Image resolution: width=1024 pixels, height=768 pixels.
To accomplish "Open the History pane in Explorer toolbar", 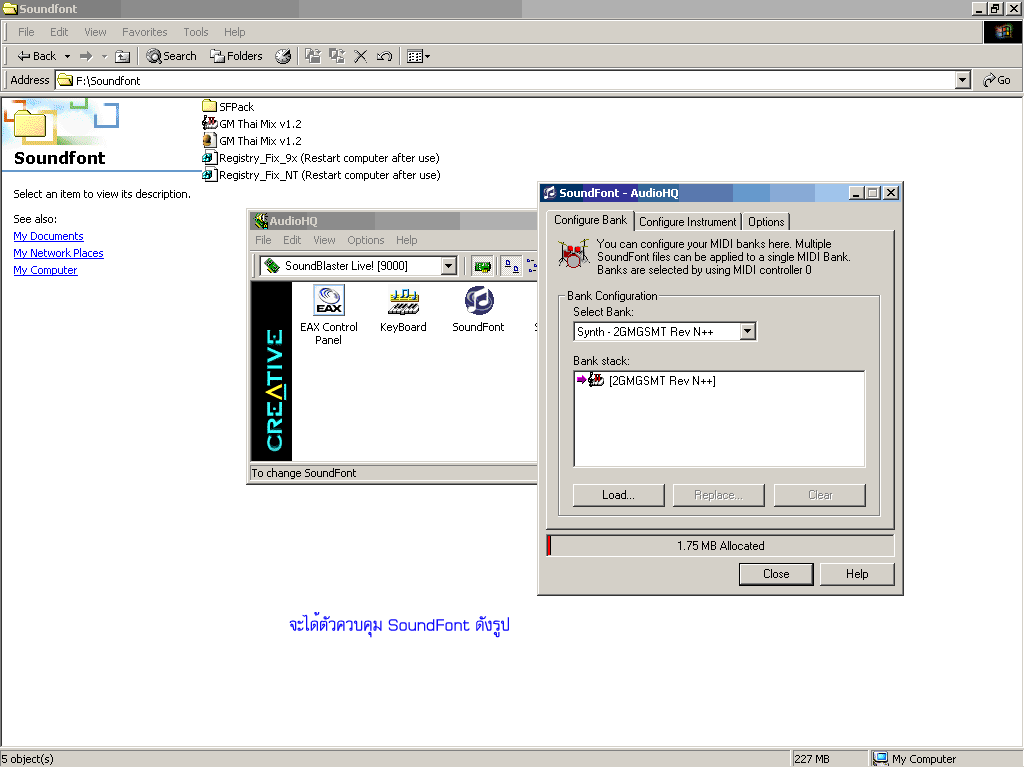I will pyautogui.click(x=283, y=56).
